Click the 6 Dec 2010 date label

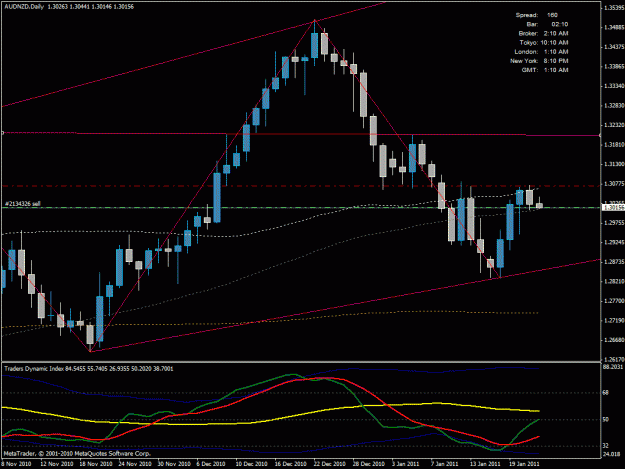[211, 464]
